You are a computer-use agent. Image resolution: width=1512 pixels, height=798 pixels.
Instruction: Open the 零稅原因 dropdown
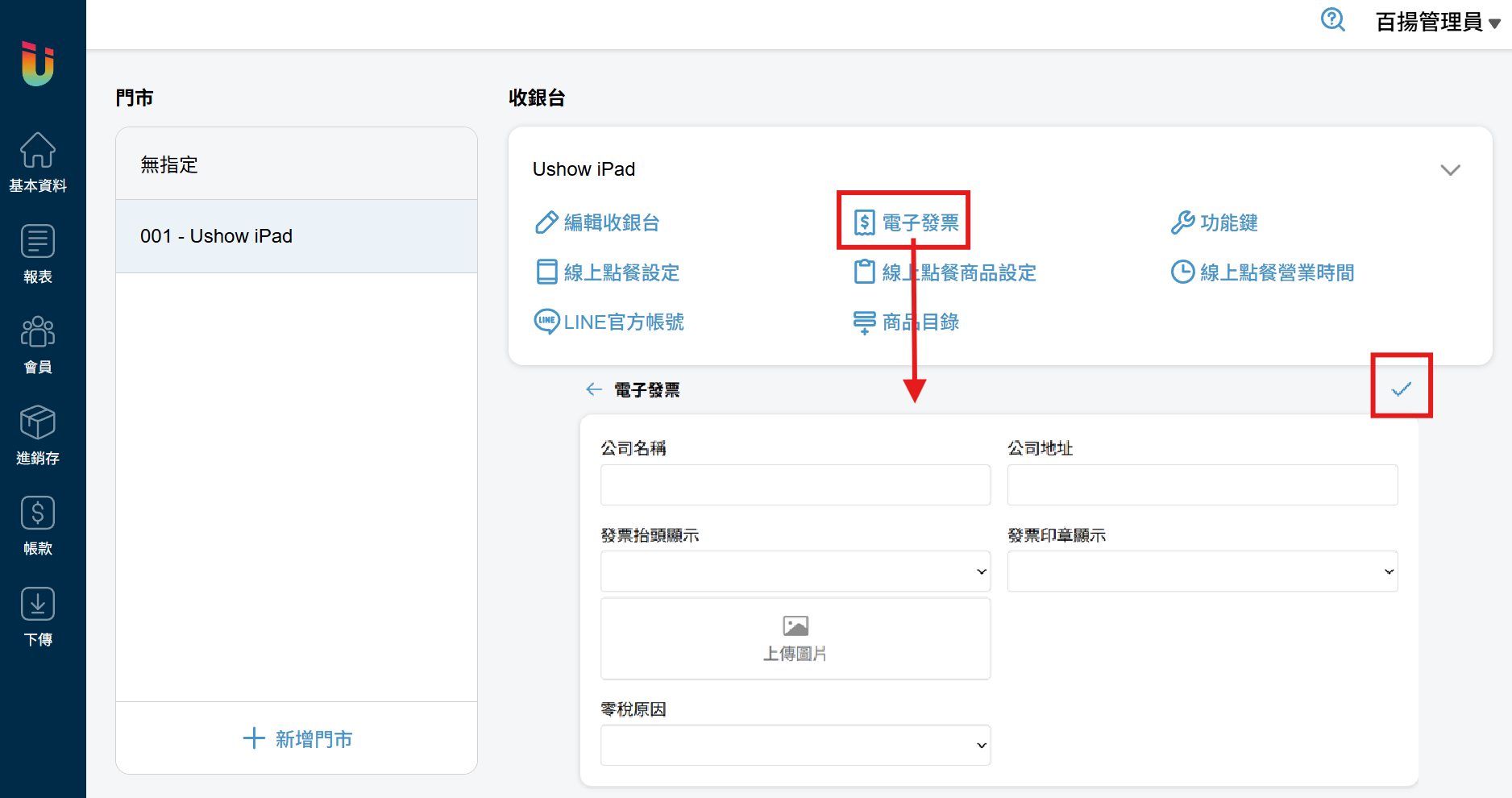point(795,746)
